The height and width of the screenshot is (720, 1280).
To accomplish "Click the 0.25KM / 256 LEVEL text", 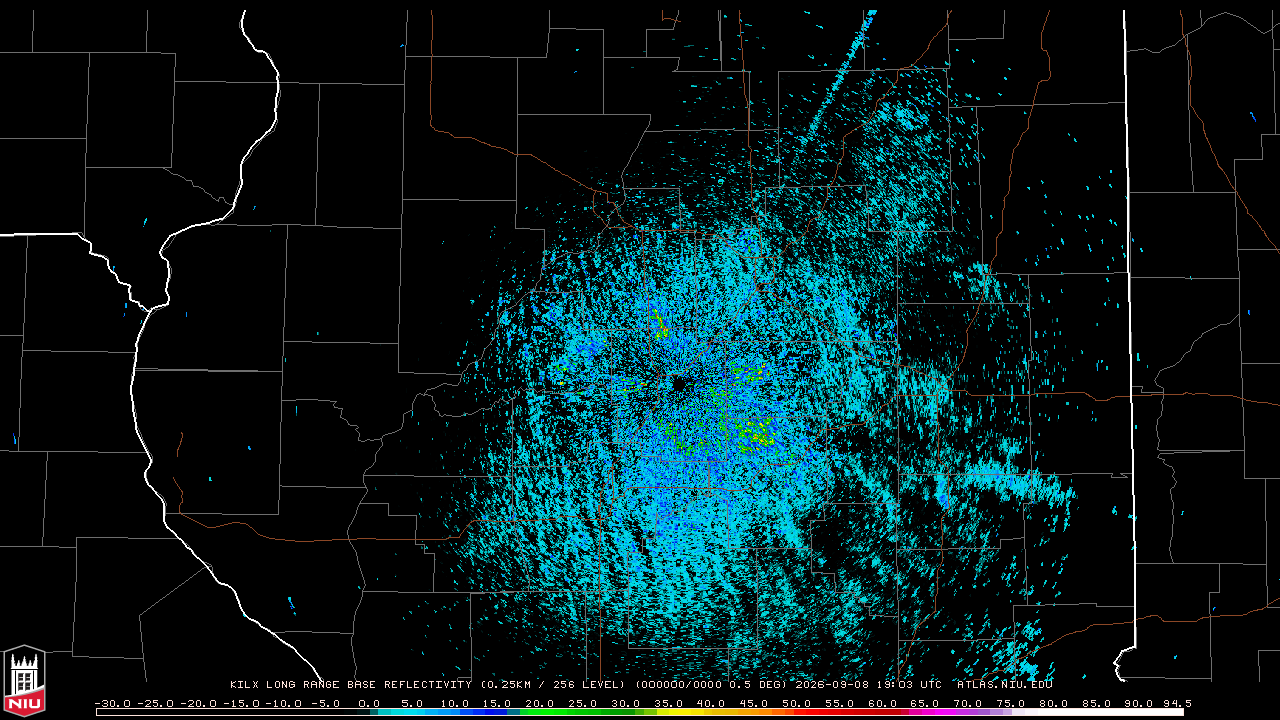I will pos(551,685).
